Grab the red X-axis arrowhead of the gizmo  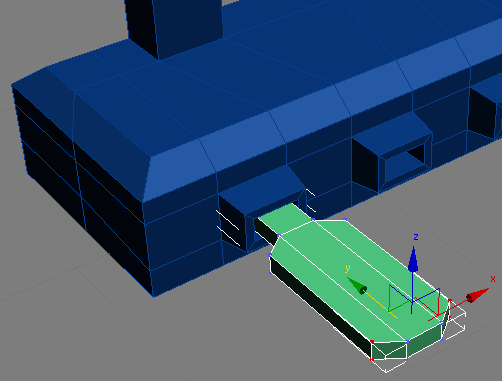coord(477,295)
